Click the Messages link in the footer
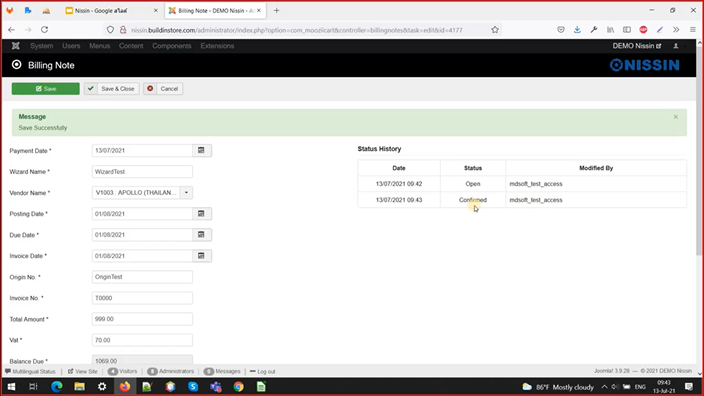The height and width of the screenshot is (396, 704). click(222, 371)
